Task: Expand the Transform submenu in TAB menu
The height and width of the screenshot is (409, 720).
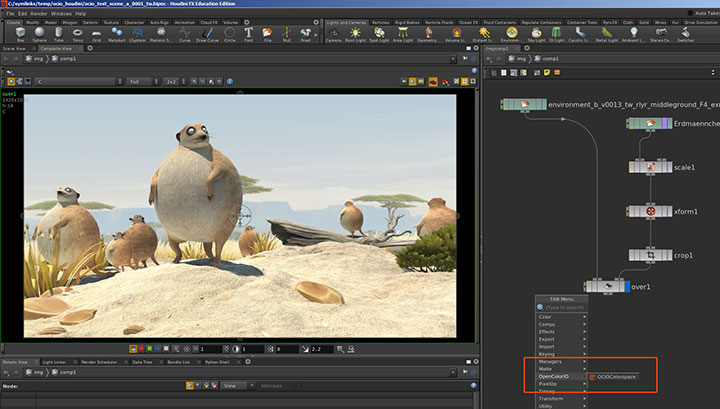Action: click(562, 398)
